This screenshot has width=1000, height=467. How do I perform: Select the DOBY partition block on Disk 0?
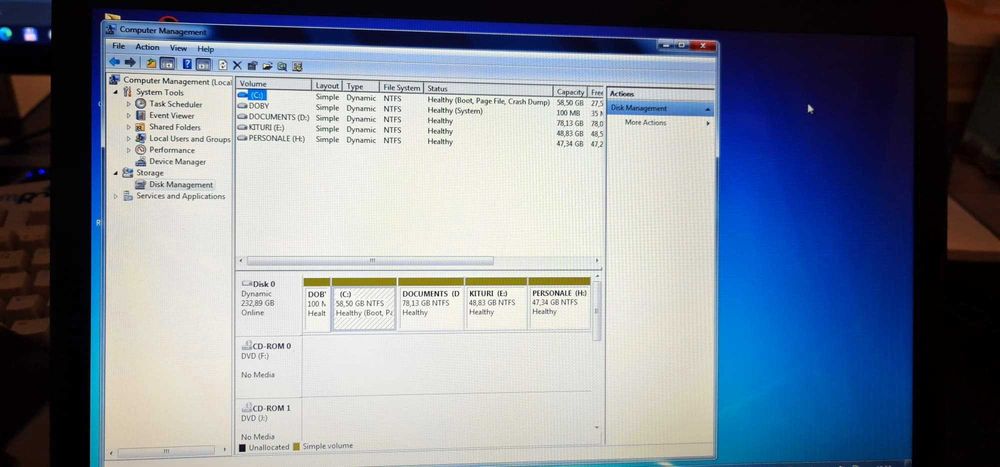point(317,304)
